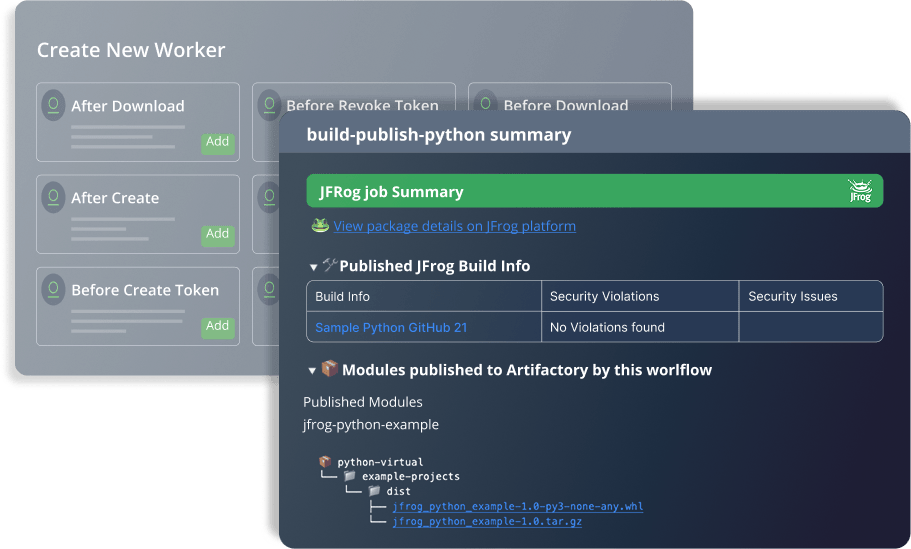Collapse the Modules published to Artifactory section
Viewport: 911px width, 549px height.
313,371
